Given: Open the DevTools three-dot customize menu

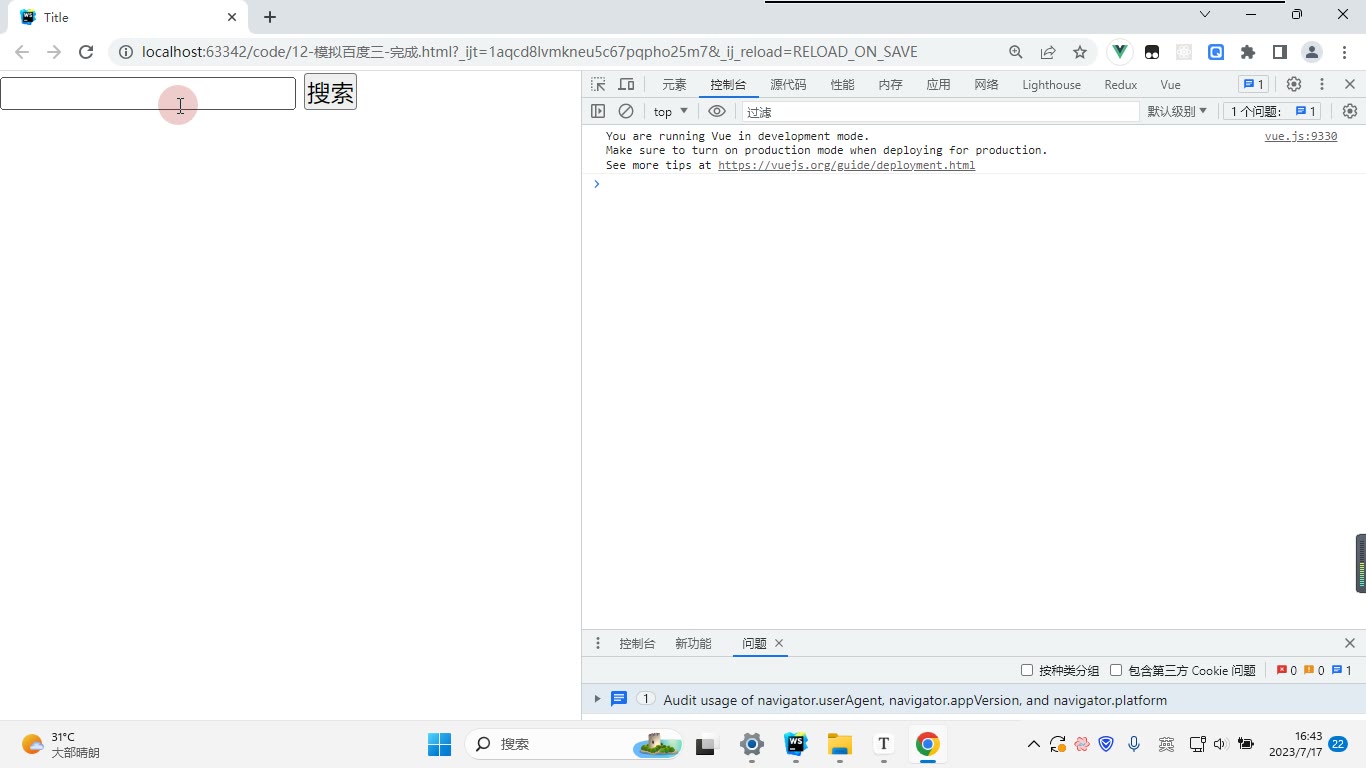Looking at the screenshot, I should point(1322,85).
